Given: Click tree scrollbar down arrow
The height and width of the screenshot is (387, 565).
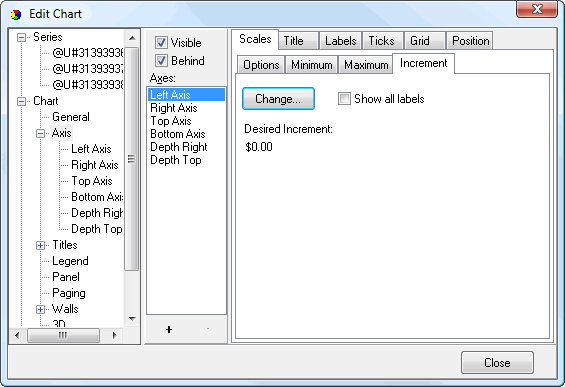Looking at the screenshot, I should click(x=132, y=319).
